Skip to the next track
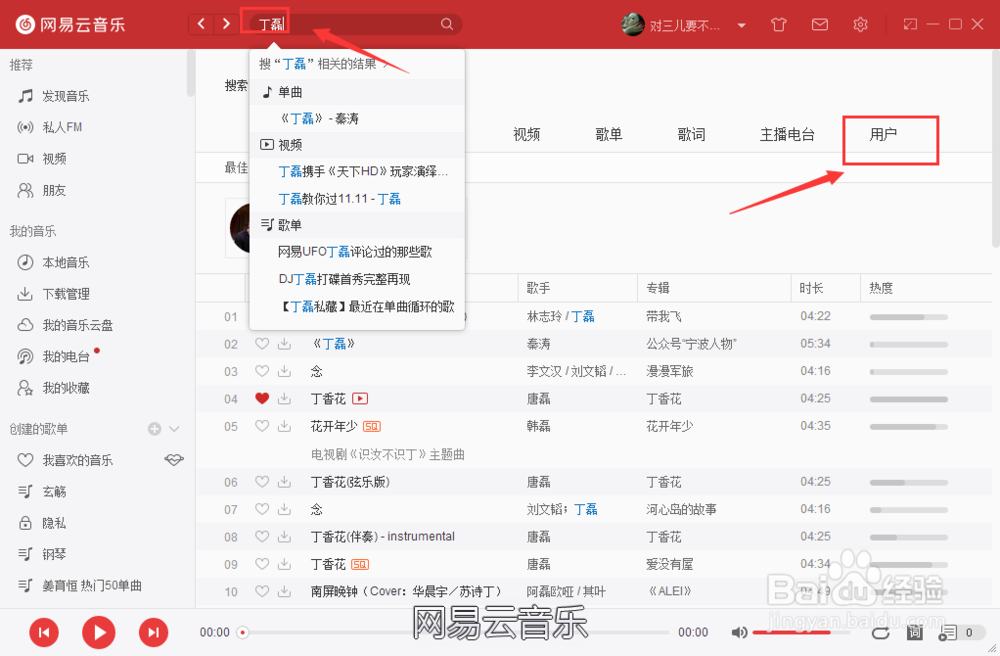1000x656 pixels. (154, 632)
